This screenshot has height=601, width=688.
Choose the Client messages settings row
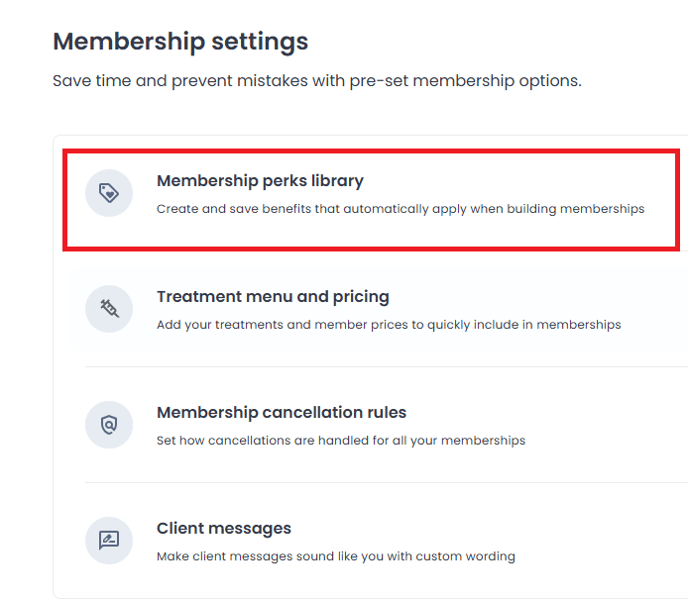[378, 540]
